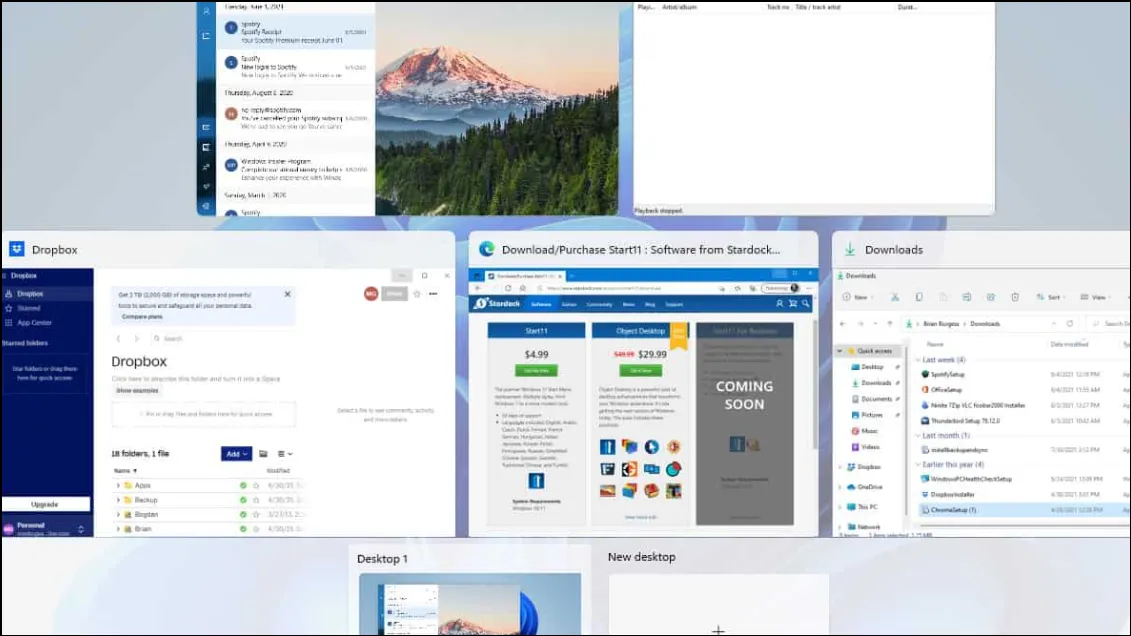Expand the Apps folder row chevron
Viewport: 1131px width, 636px height.
click(x=118, y=486)
